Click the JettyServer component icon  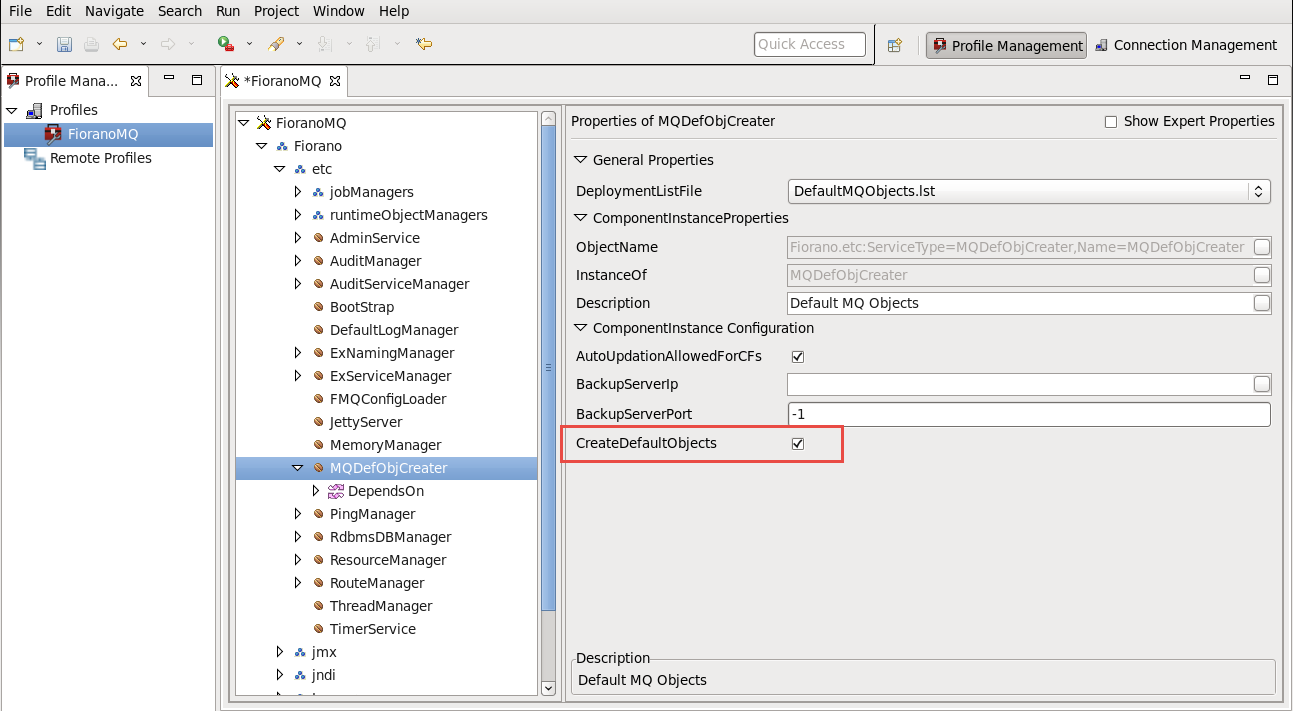point(318,422)
